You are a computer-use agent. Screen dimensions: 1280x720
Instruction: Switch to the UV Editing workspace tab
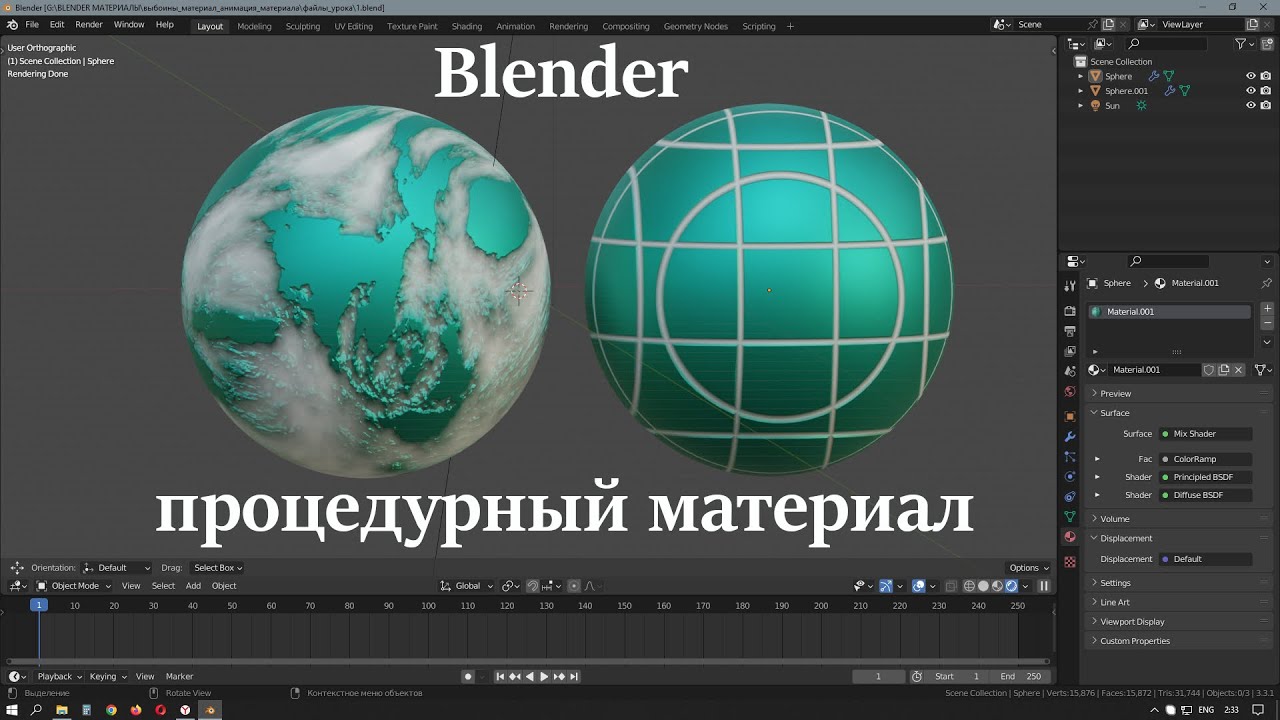tap(353, 26)
